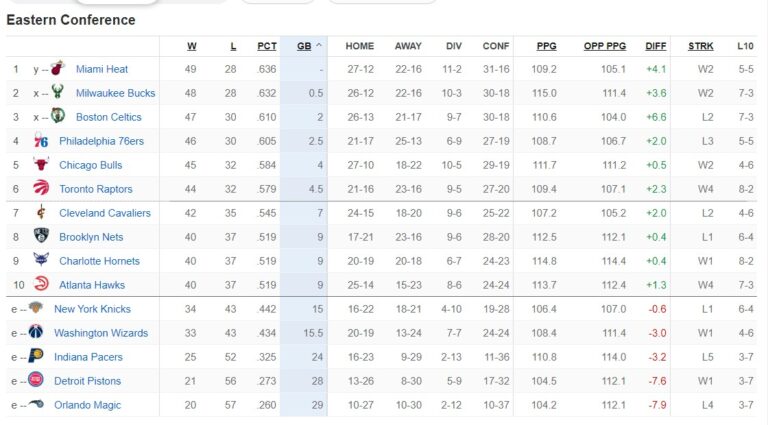Sort by the DIFF column header

(656, 46)
